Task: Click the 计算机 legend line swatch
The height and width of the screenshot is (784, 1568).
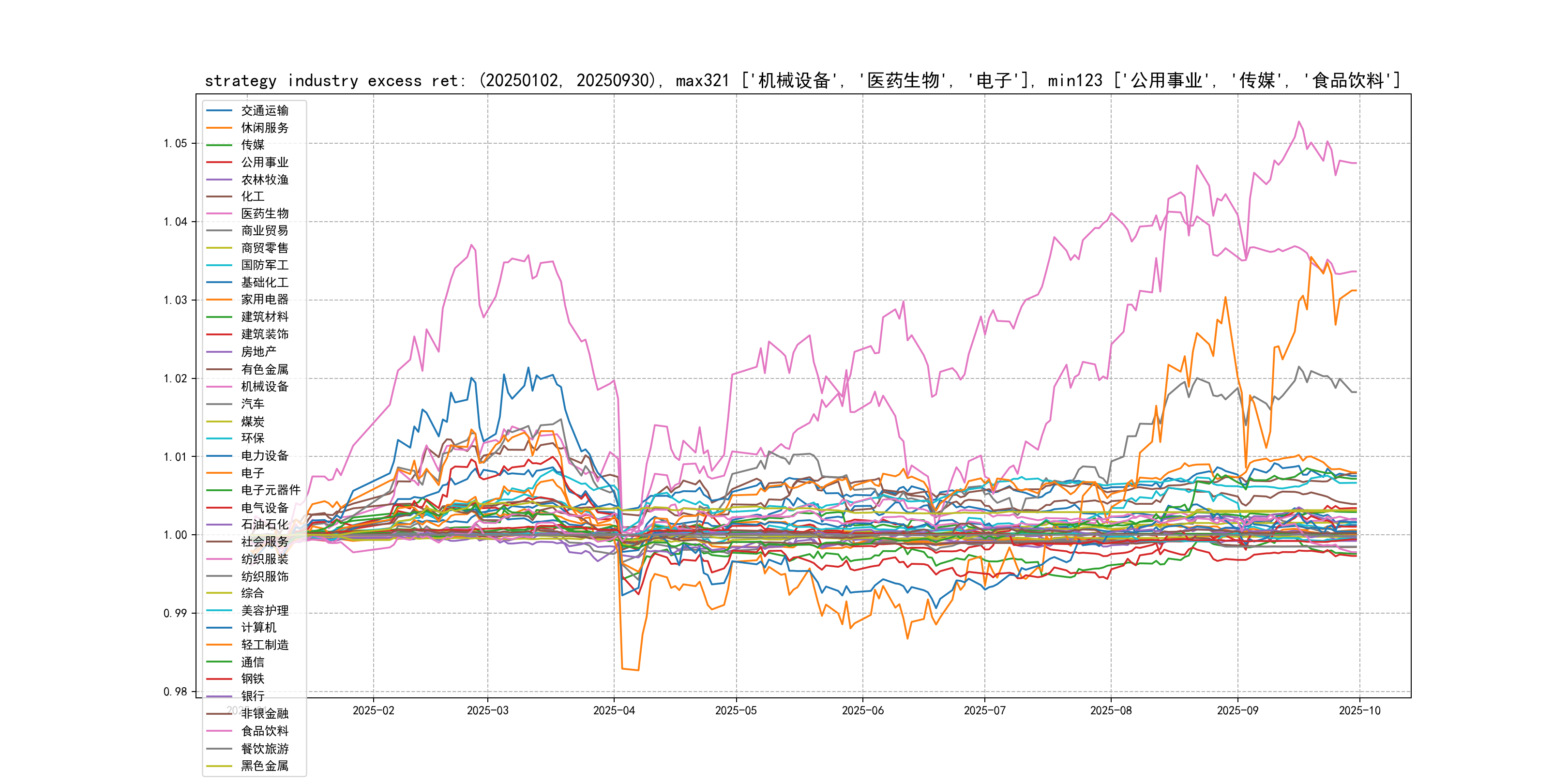Action: [219, 628]
